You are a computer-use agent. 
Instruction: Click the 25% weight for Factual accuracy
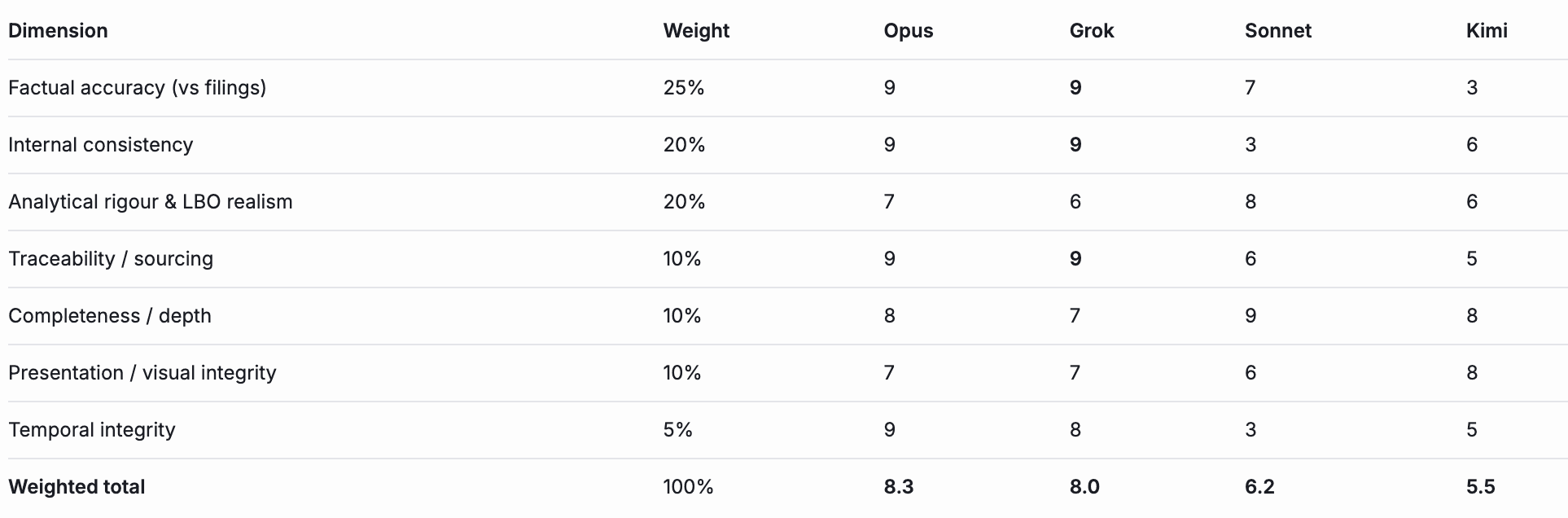pyautogui.click(x=684, y=88)
